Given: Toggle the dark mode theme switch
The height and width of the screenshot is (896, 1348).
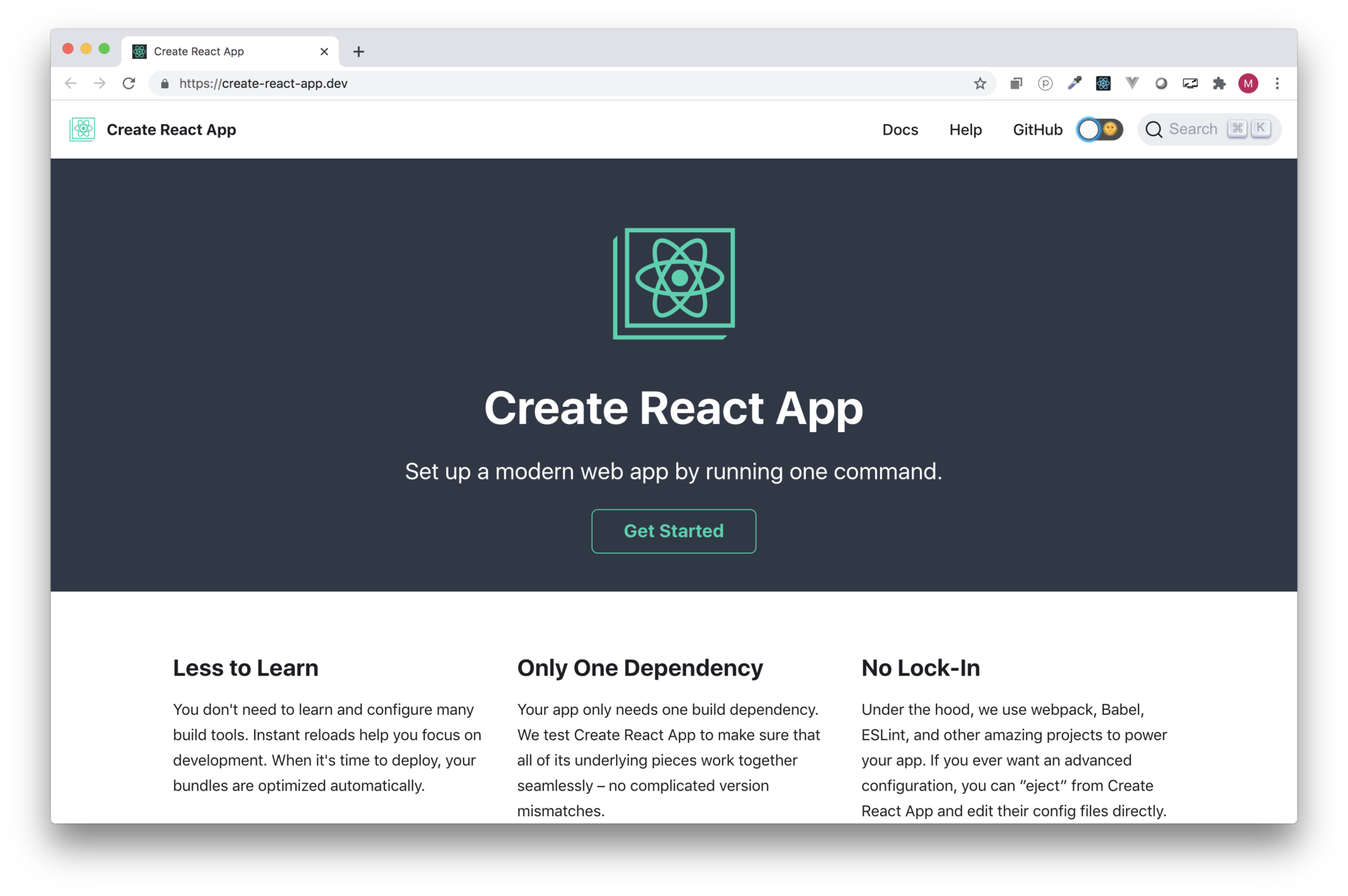Looking at the screenshot, I should [1099, 129].
